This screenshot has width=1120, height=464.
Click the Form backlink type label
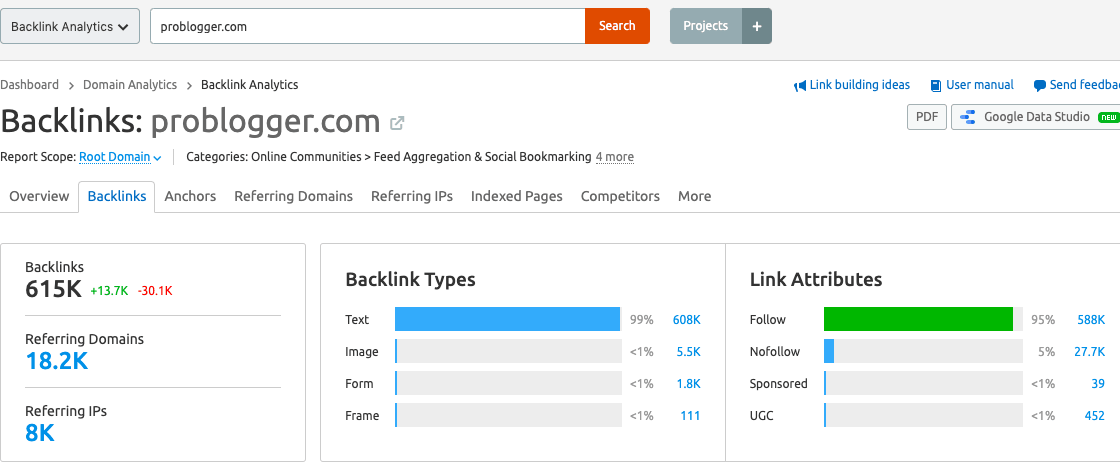tap(359, 384)
